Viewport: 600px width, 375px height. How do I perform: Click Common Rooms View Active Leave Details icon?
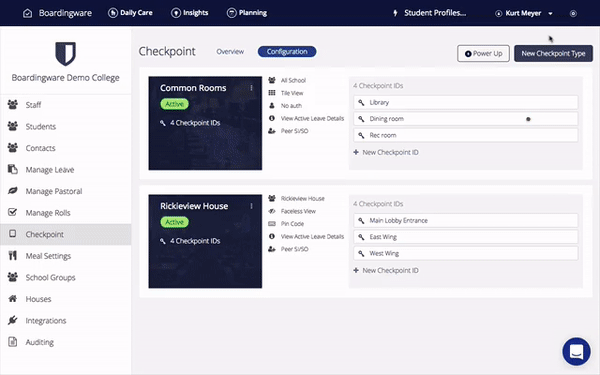coord(272,118)
